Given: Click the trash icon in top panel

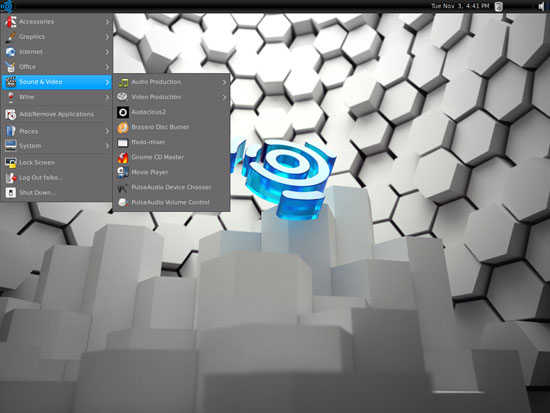Looking at the screenshot, I should point(498,6).
